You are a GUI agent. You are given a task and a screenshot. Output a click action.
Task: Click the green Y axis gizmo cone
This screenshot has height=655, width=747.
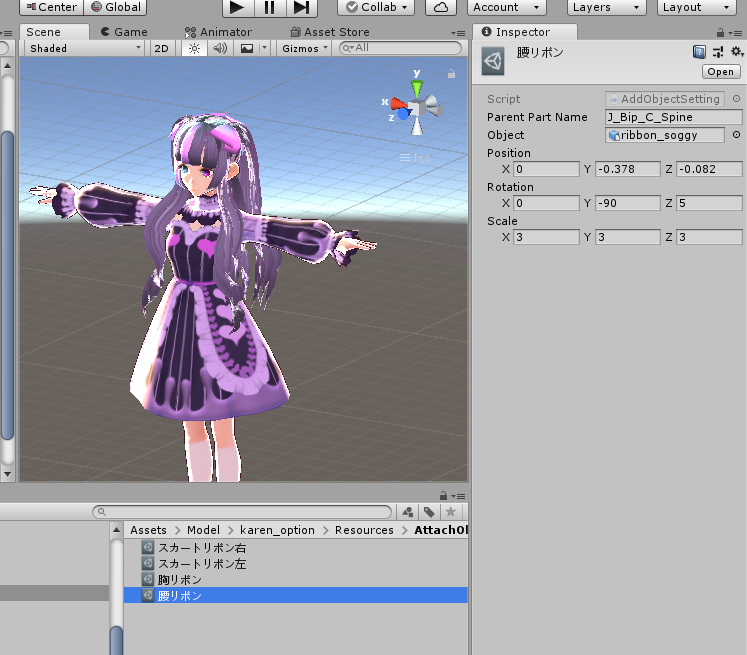[417, 88]
